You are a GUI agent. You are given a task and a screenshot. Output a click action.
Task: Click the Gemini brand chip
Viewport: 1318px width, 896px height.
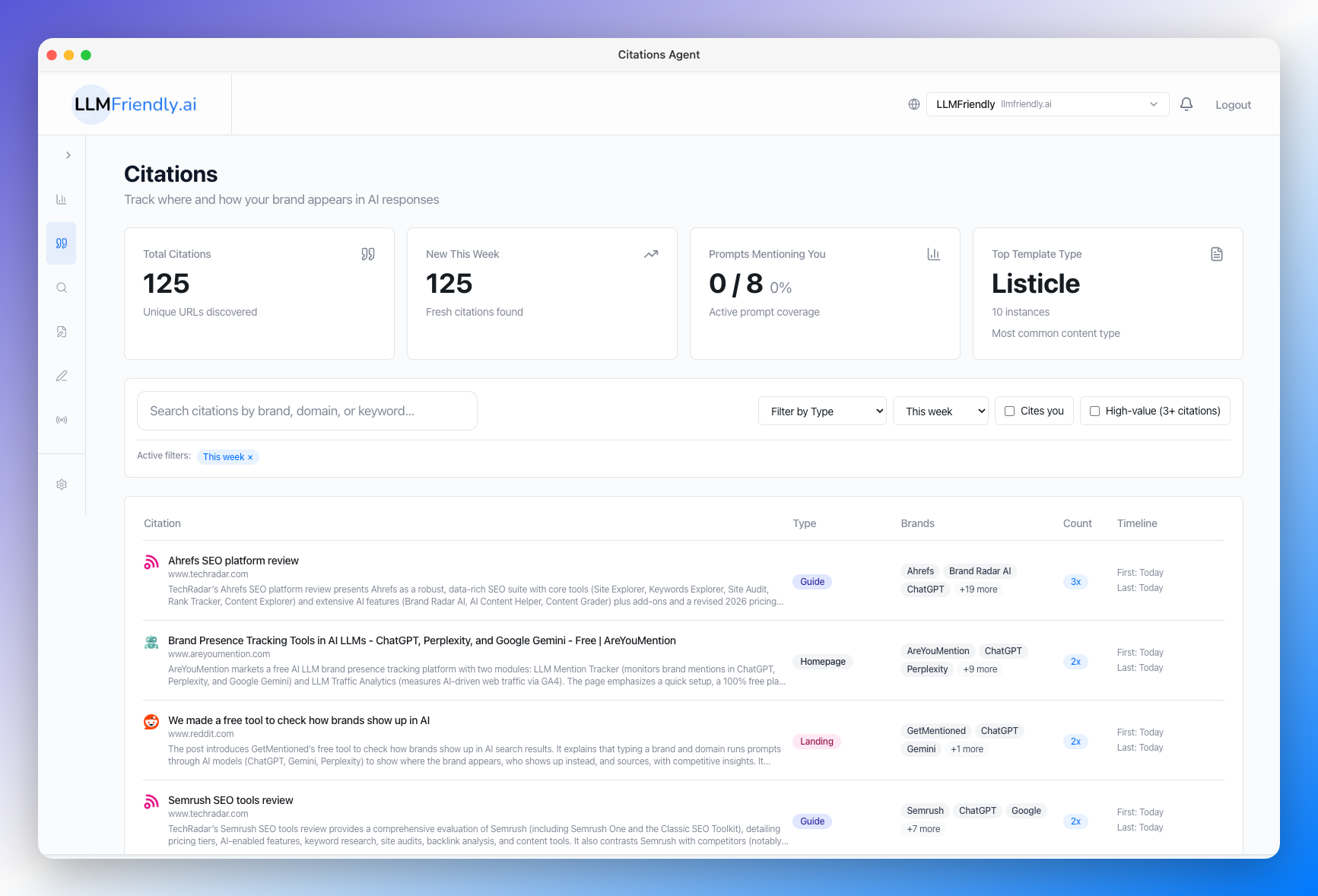922,749
